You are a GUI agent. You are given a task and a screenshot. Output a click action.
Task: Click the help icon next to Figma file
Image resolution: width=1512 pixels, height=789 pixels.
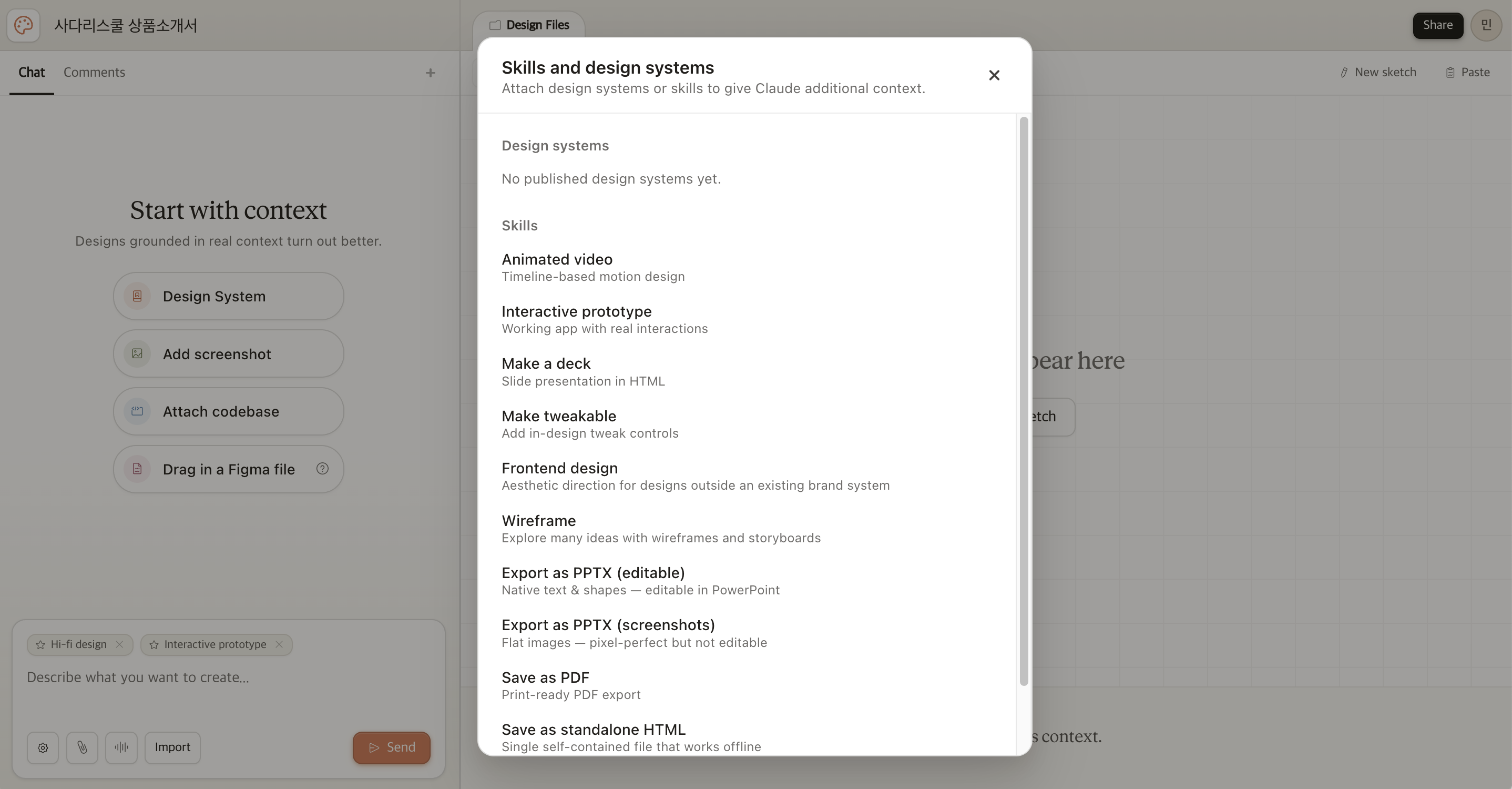click(322, 469)
